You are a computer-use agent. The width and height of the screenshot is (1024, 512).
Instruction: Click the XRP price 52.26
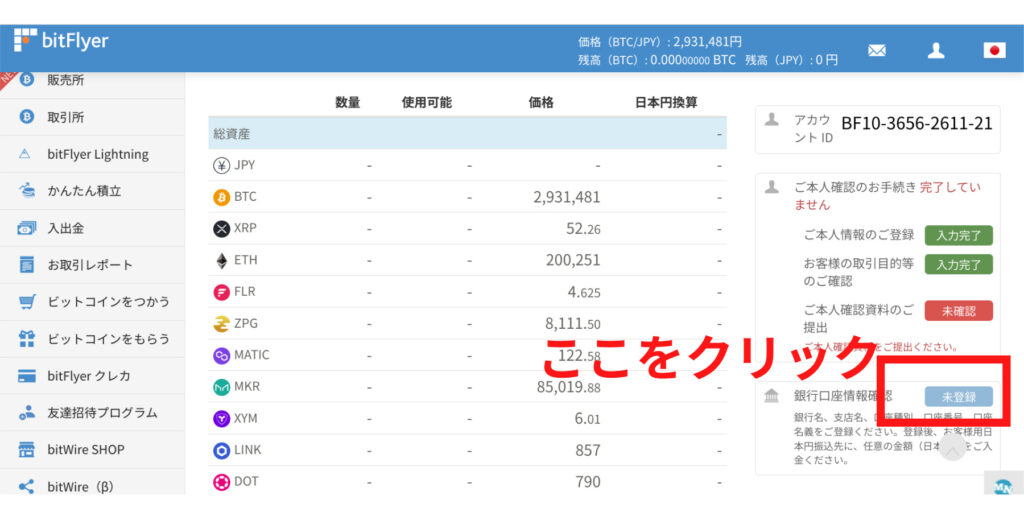pyautogui.click(x=584, y=229)
